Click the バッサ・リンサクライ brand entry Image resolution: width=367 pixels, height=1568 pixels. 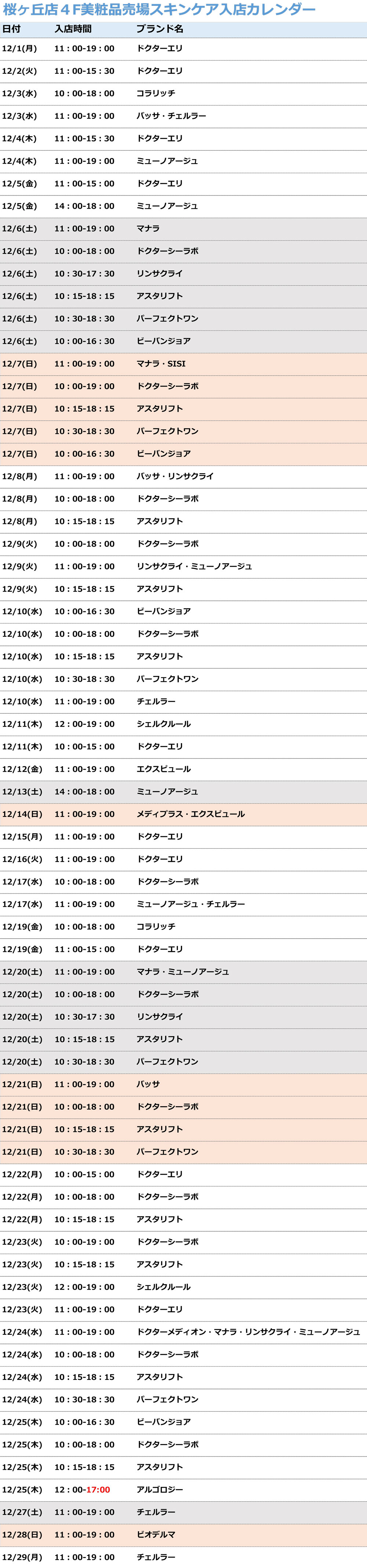point(175,476)
